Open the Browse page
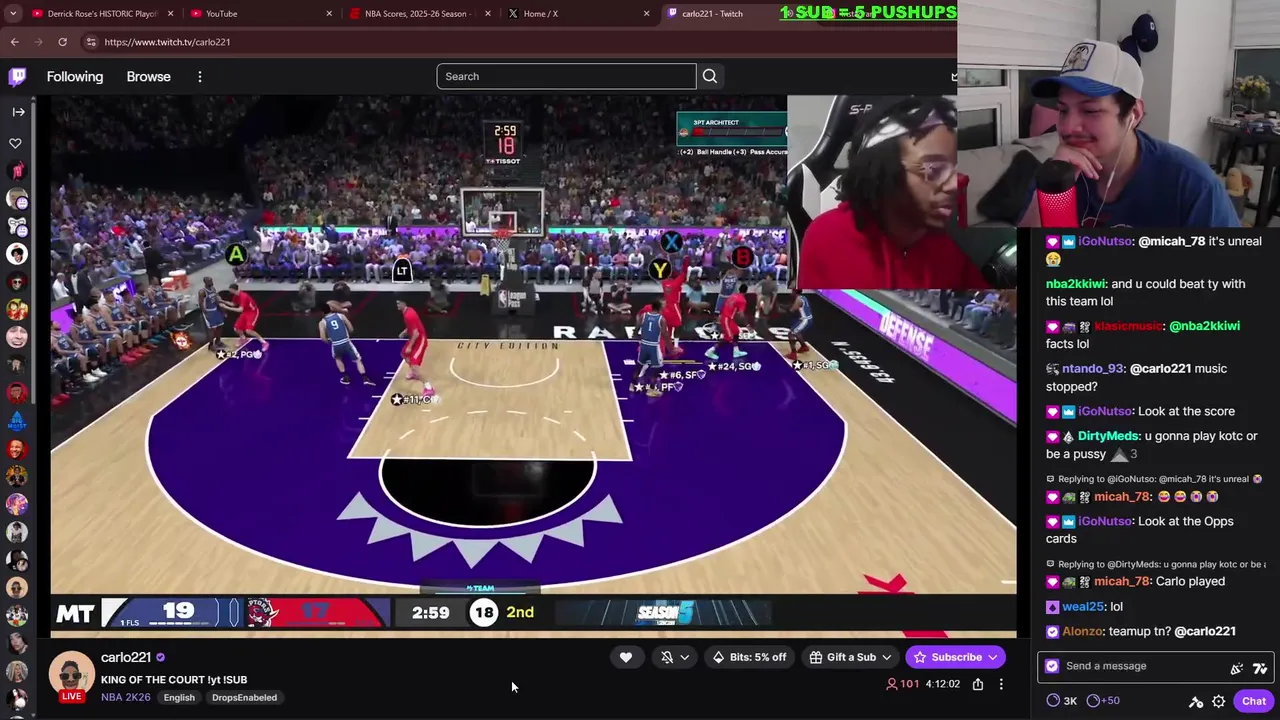 point(149,77)
